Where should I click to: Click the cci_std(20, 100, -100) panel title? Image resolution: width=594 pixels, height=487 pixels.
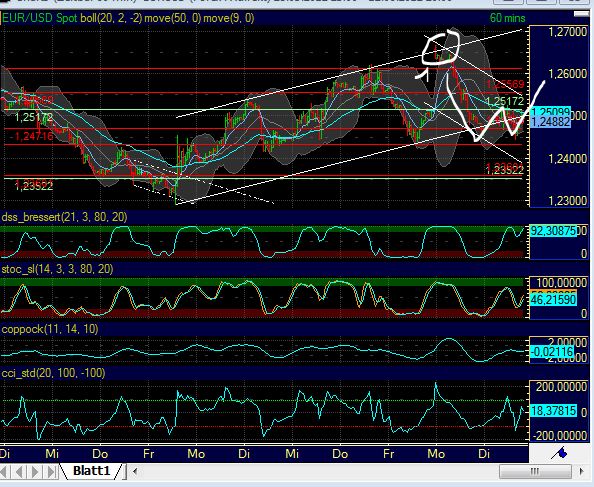(53, 373)
